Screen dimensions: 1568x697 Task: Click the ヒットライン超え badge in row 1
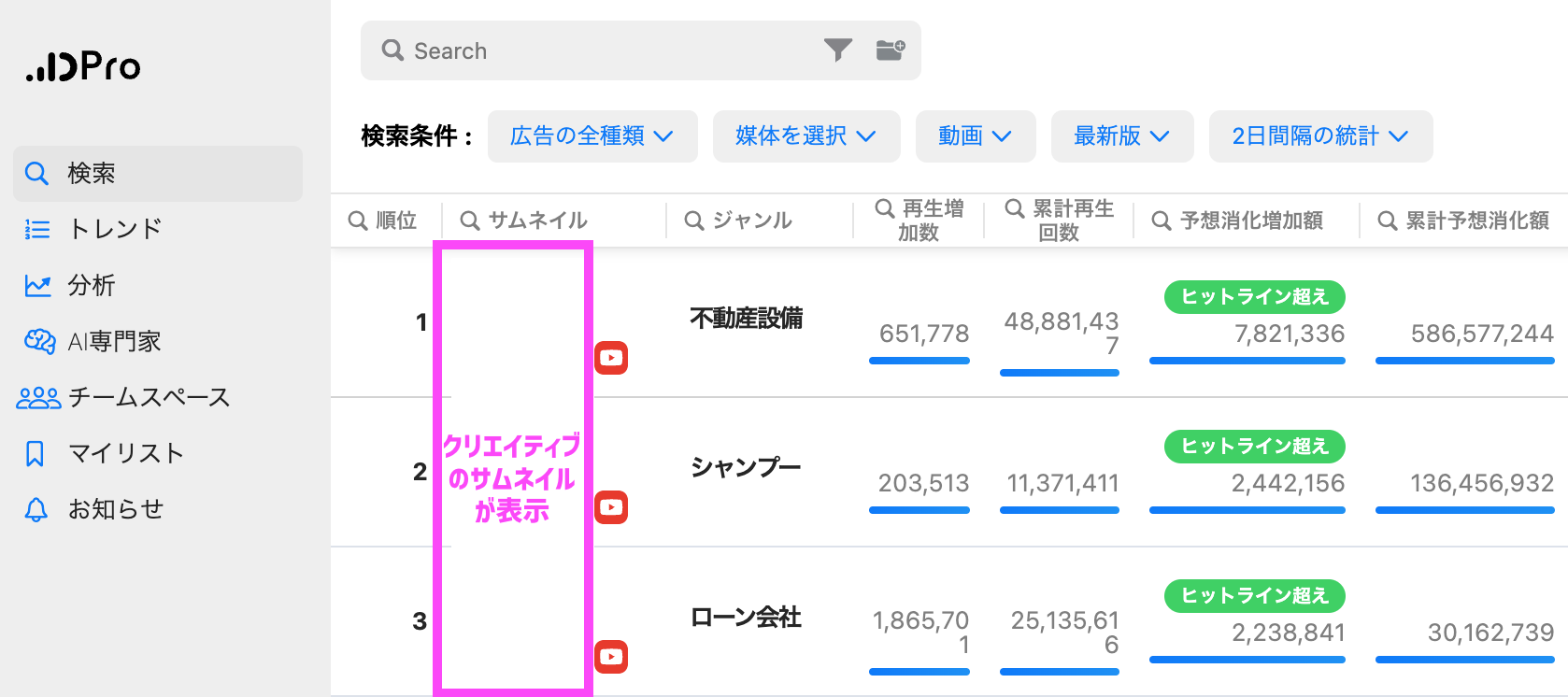(1254, 297)
